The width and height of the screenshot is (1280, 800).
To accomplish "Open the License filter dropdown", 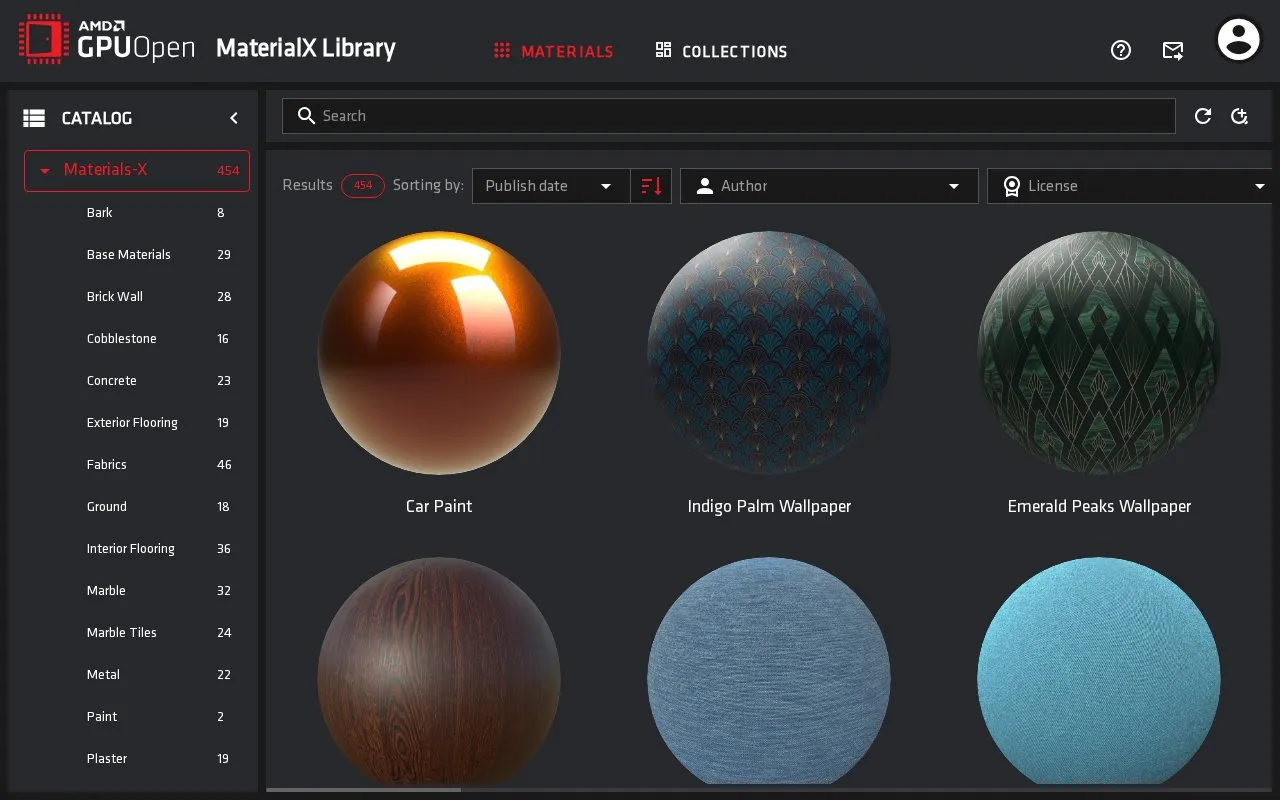I will click(1129, 186).
